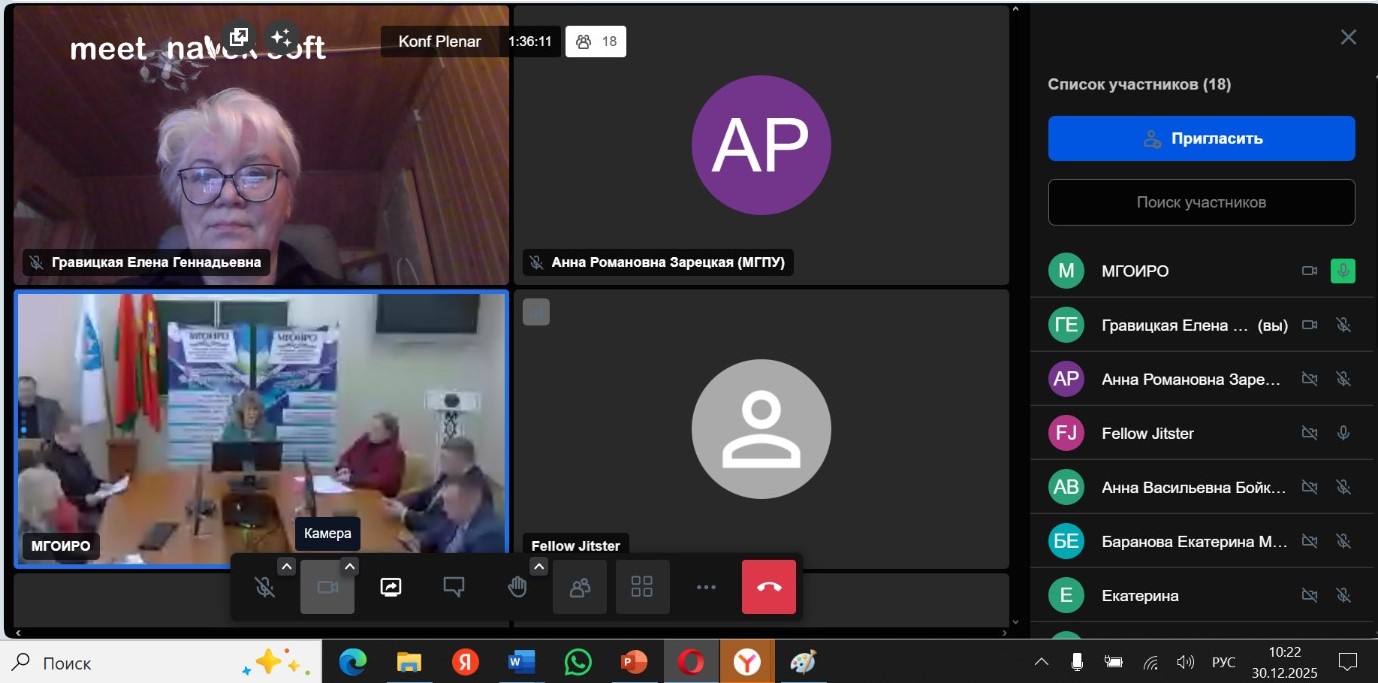Open the chat panel icon
Image resolution: width=1378 pixels, height=683 pixels.
point(453,587)
